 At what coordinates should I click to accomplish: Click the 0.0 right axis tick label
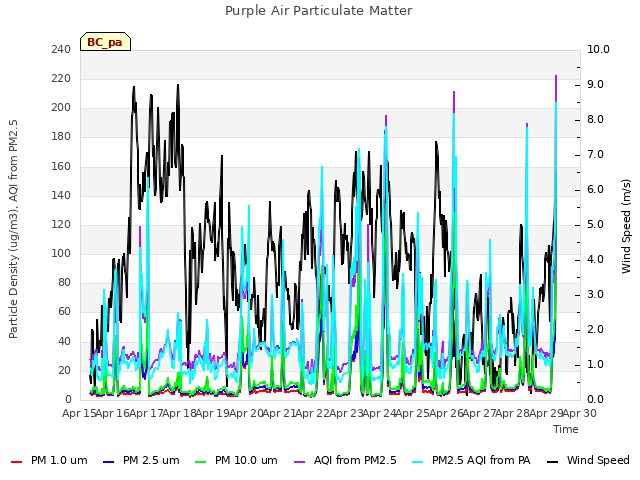click(x=595, y=400)
